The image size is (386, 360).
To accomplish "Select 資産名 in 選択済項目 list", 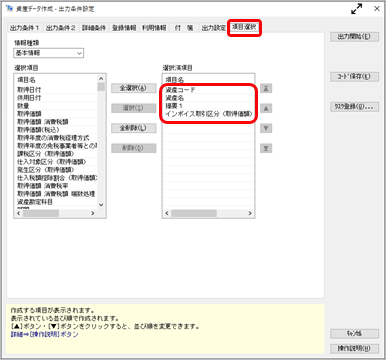I will point(209,98).
